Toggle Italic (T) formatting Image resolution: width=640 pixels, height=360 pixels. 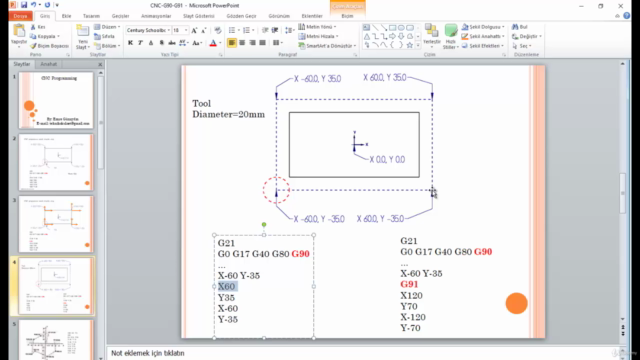click(140, 43)
